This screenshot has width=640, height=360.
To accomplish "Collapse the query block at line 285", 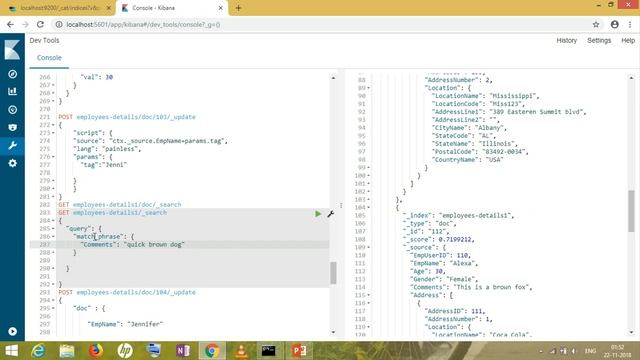I will 53,229.
